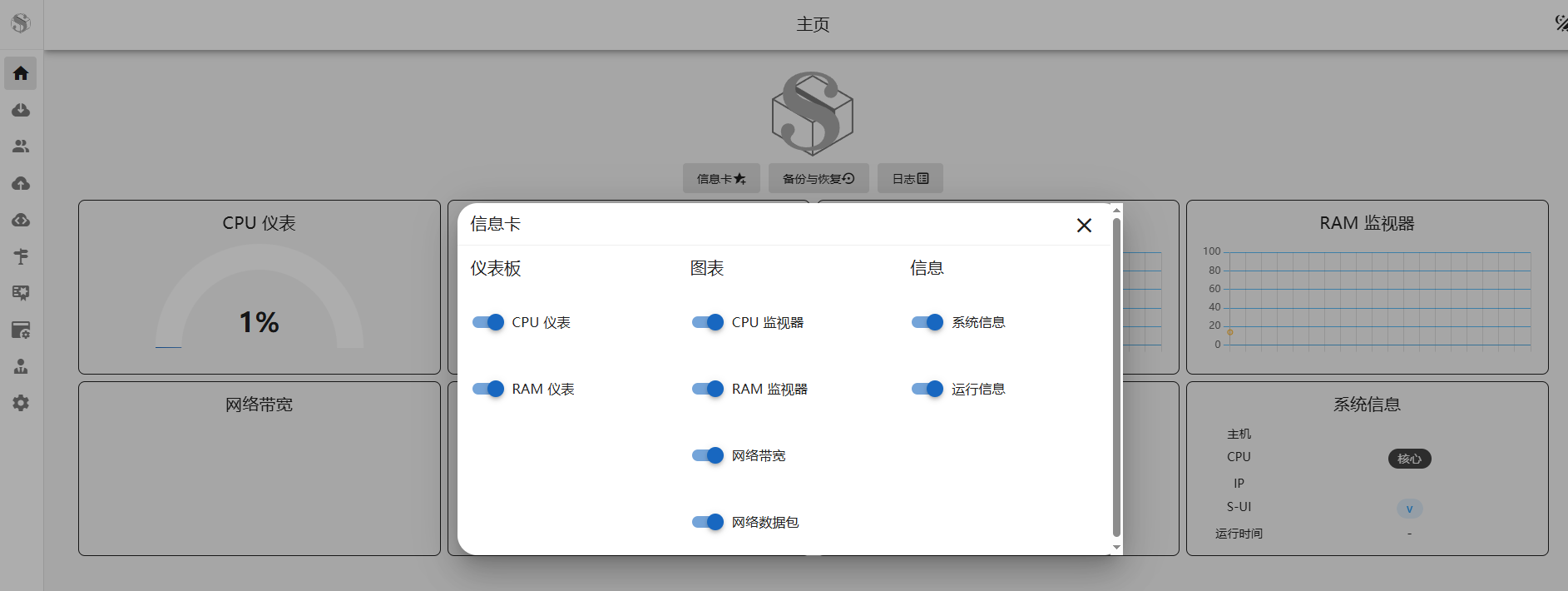Click the 主机 row label
This screenshot has width=1568, height=591.
point(1239,434)
